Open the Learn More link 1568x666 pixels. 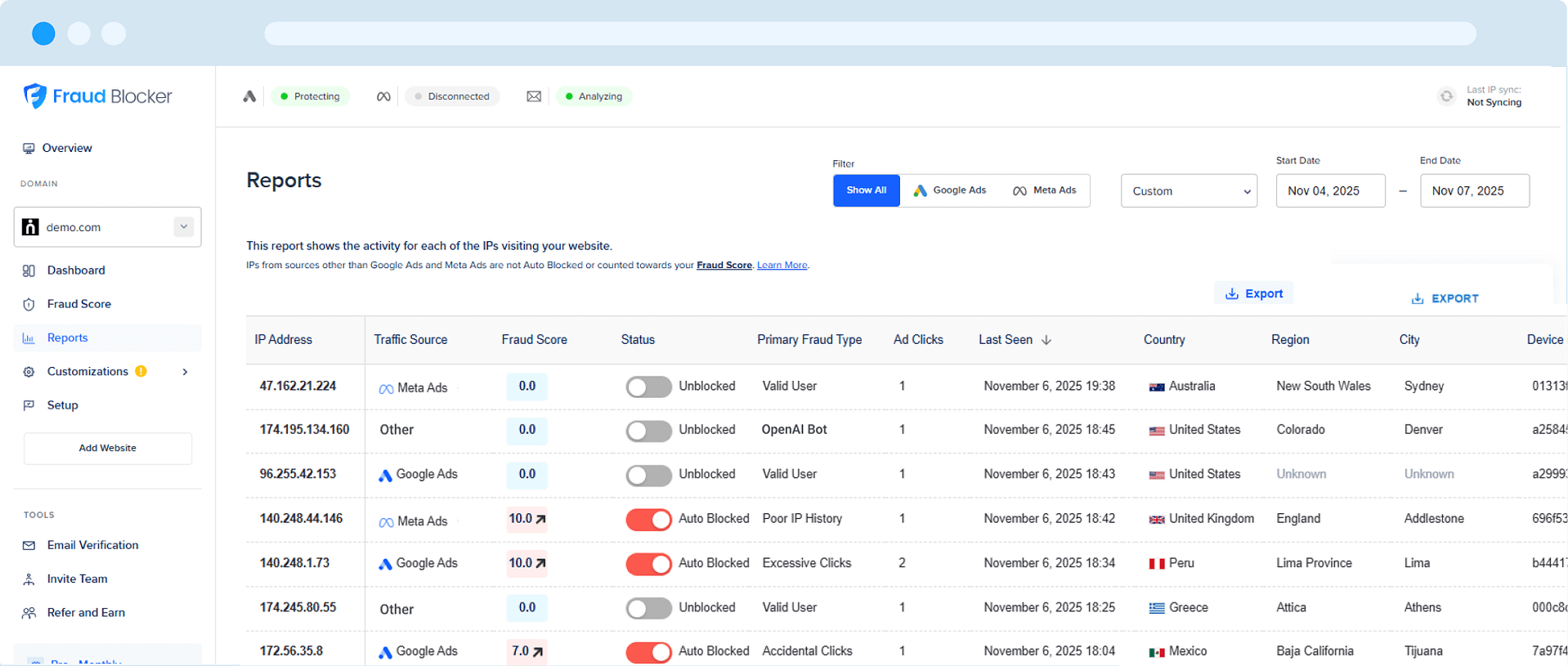[782, 265]
